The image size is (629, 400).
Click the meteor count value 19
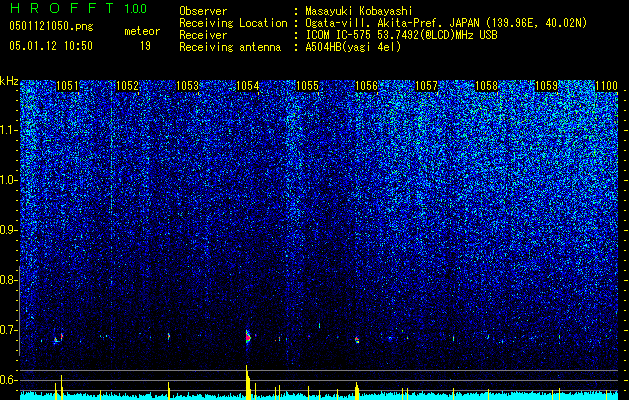coord(145,46)
